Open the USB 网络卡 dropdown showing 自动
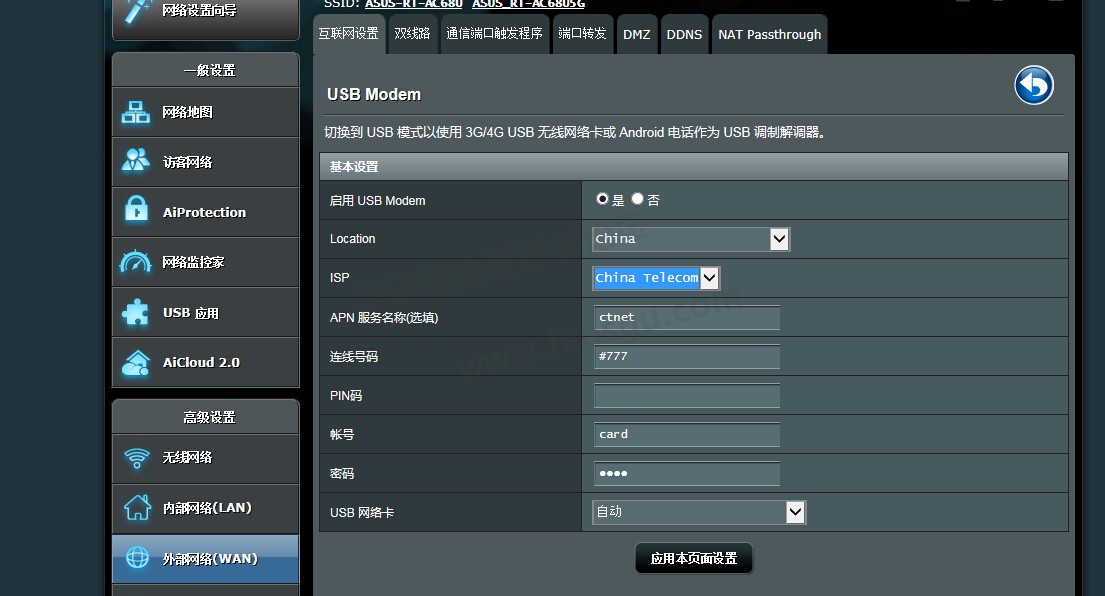The height and width of the screenshot is (596, 1105). click(698, 512)
